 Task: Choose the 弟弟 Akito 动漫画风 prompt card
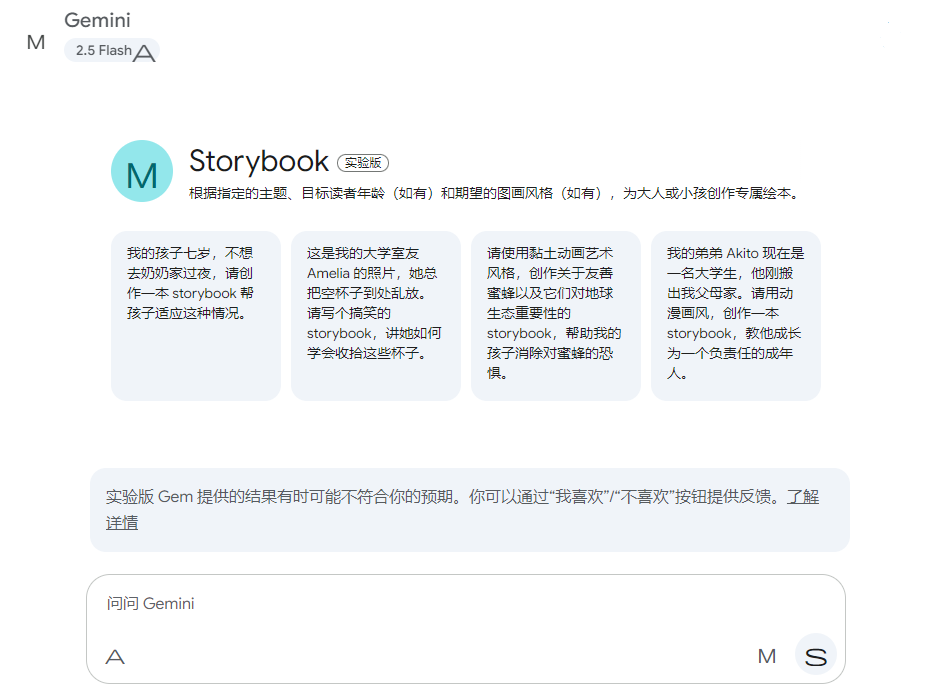736,316
